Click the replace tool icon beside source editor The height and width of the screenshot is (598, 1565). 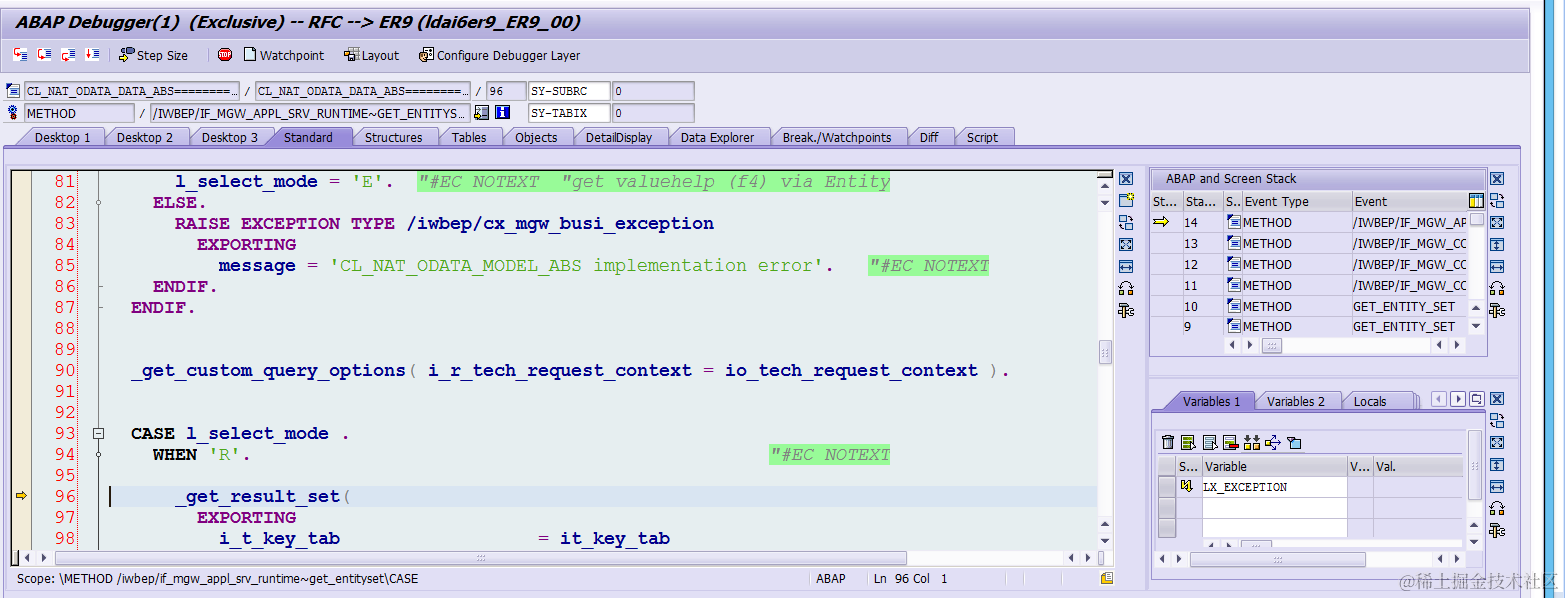pyautogui.click(x=1126, y=222)
